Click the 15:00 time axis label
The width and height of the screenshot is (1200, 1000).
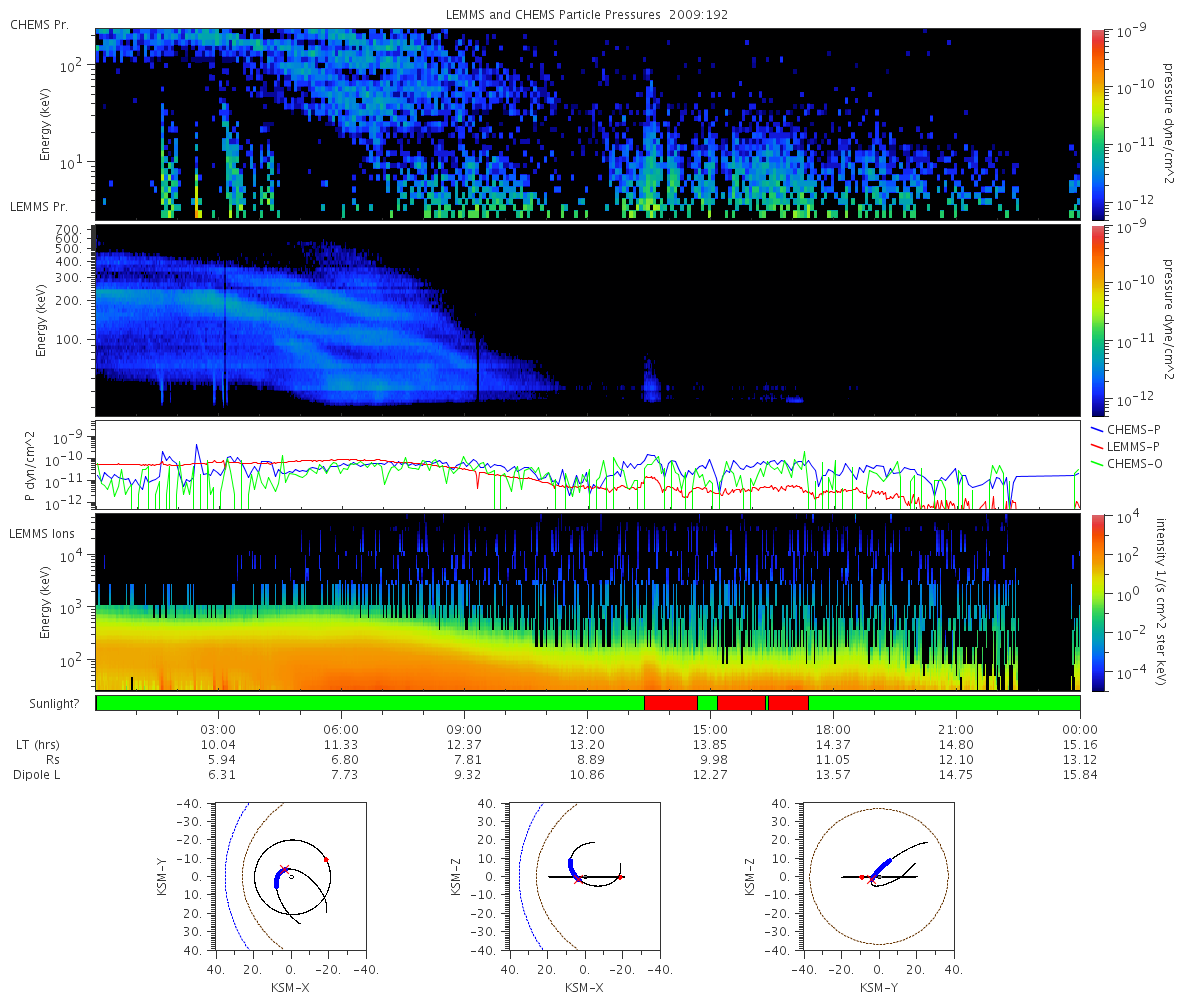click(x=710, y=729)
